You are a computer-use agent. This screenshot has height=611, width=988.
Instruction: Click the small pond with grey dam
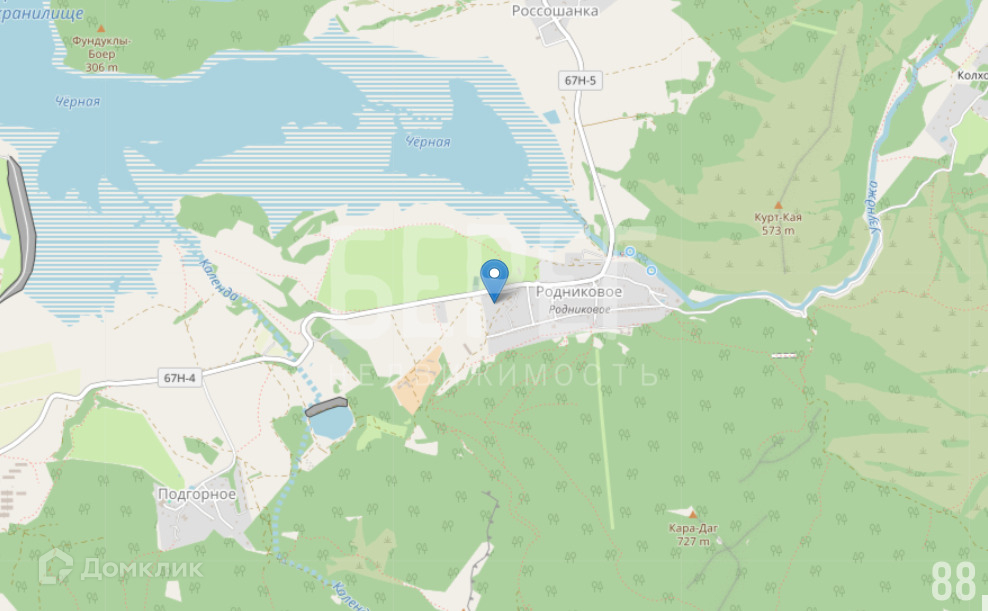(330, 421)
